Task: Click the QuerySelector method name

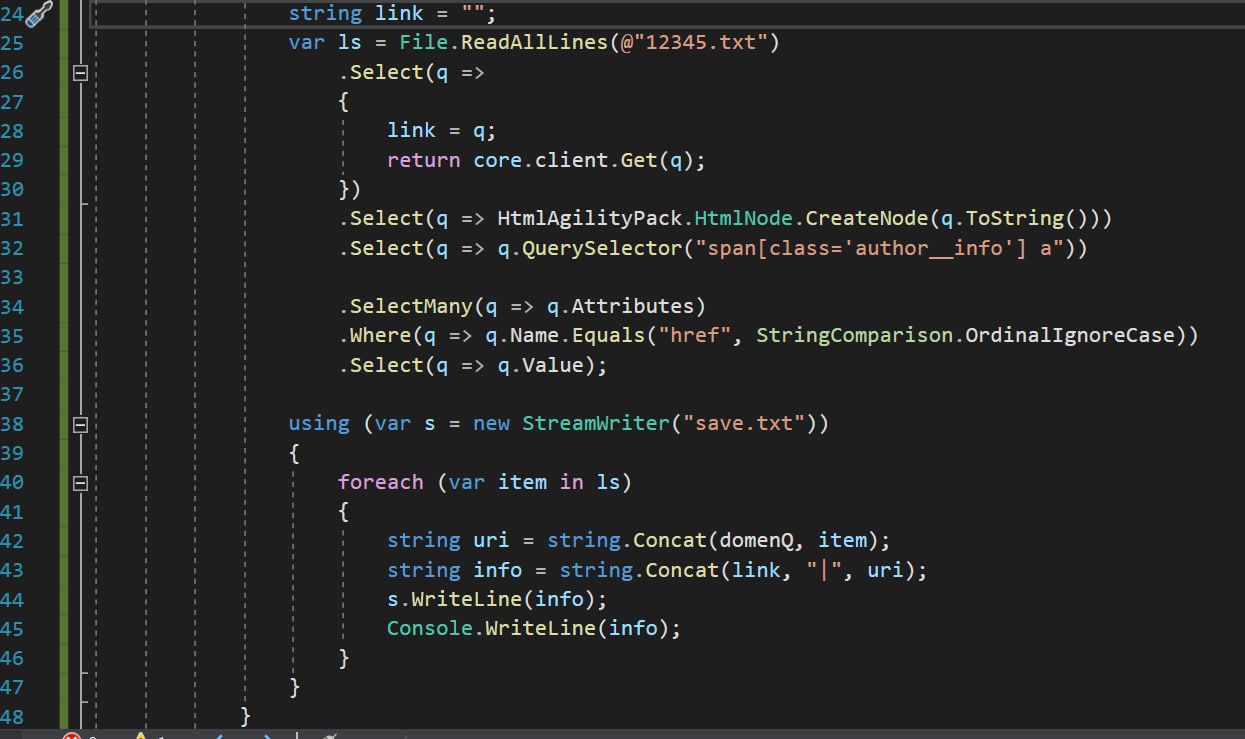Action: click(602, 248)
